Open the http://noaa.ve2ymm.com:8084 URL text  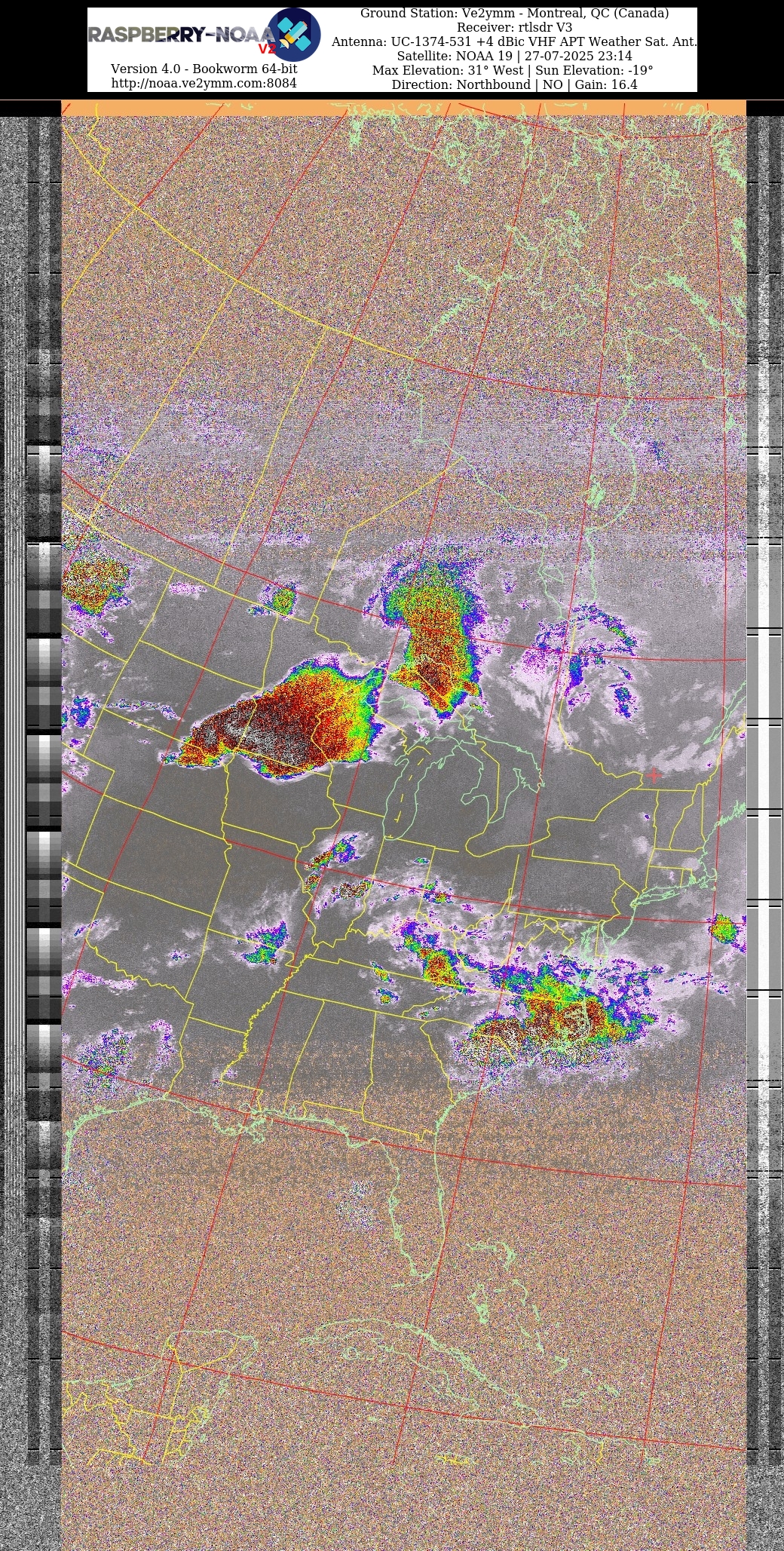(x=204, y=83)
